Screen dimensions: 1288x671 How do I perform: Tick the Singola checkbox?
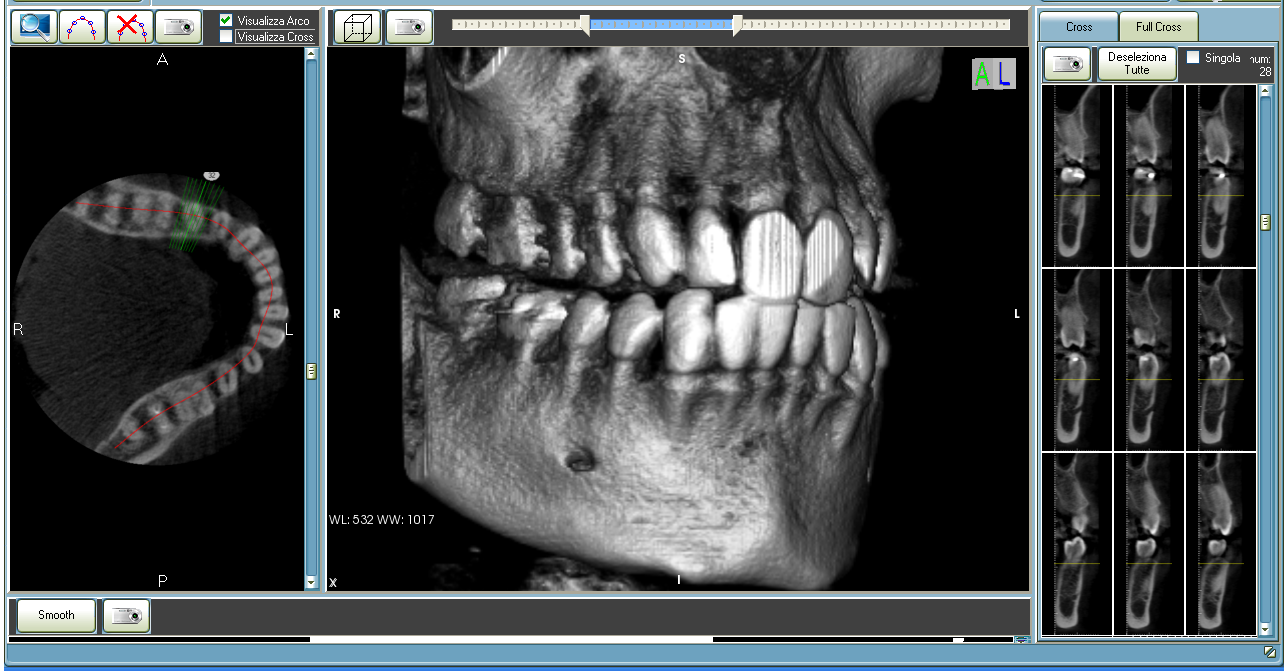click(x=1193, y=58)
